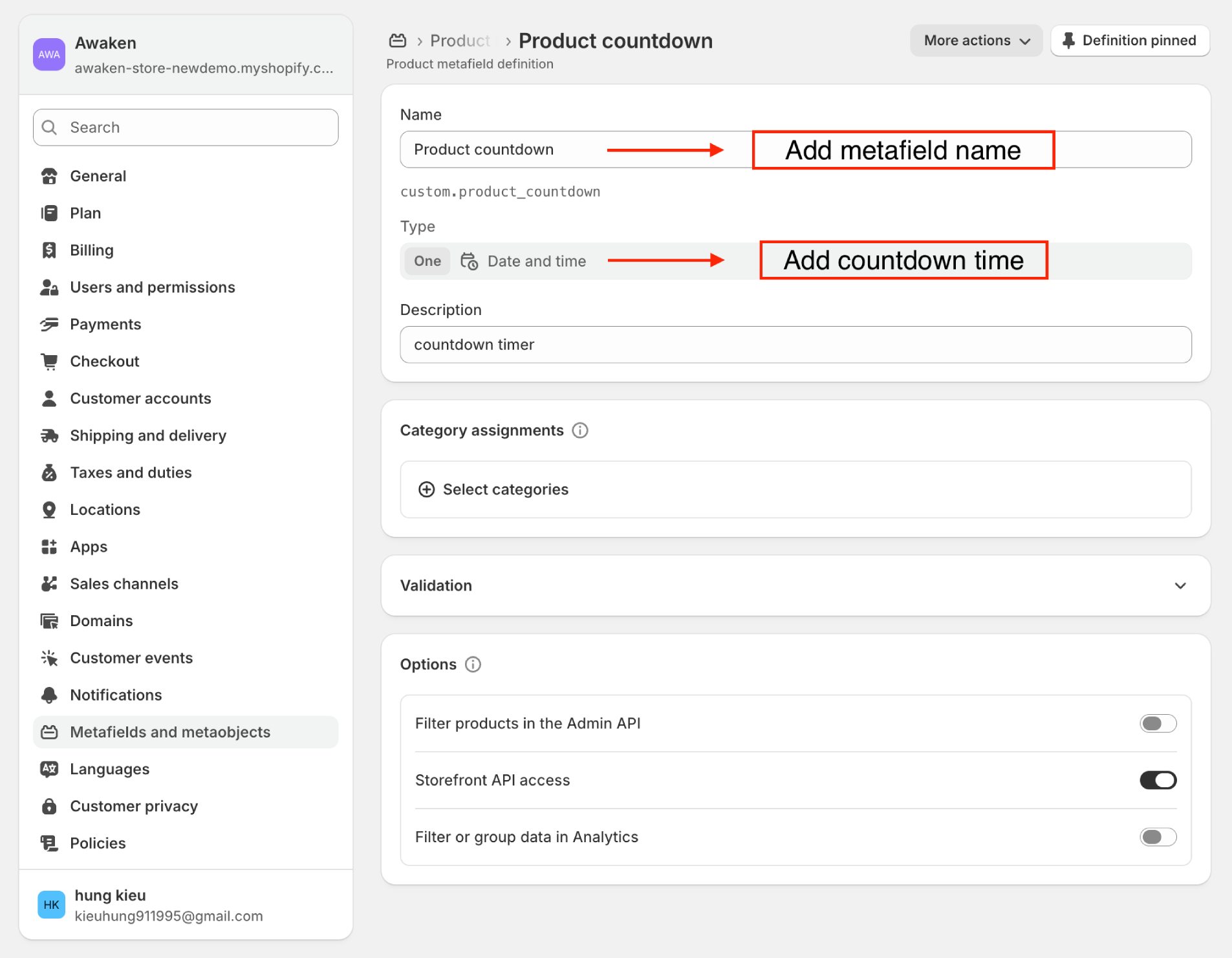This screenshot has width=1232, height=958.
Task: Click the Definition pinned button
Action: coord(1130,41)
